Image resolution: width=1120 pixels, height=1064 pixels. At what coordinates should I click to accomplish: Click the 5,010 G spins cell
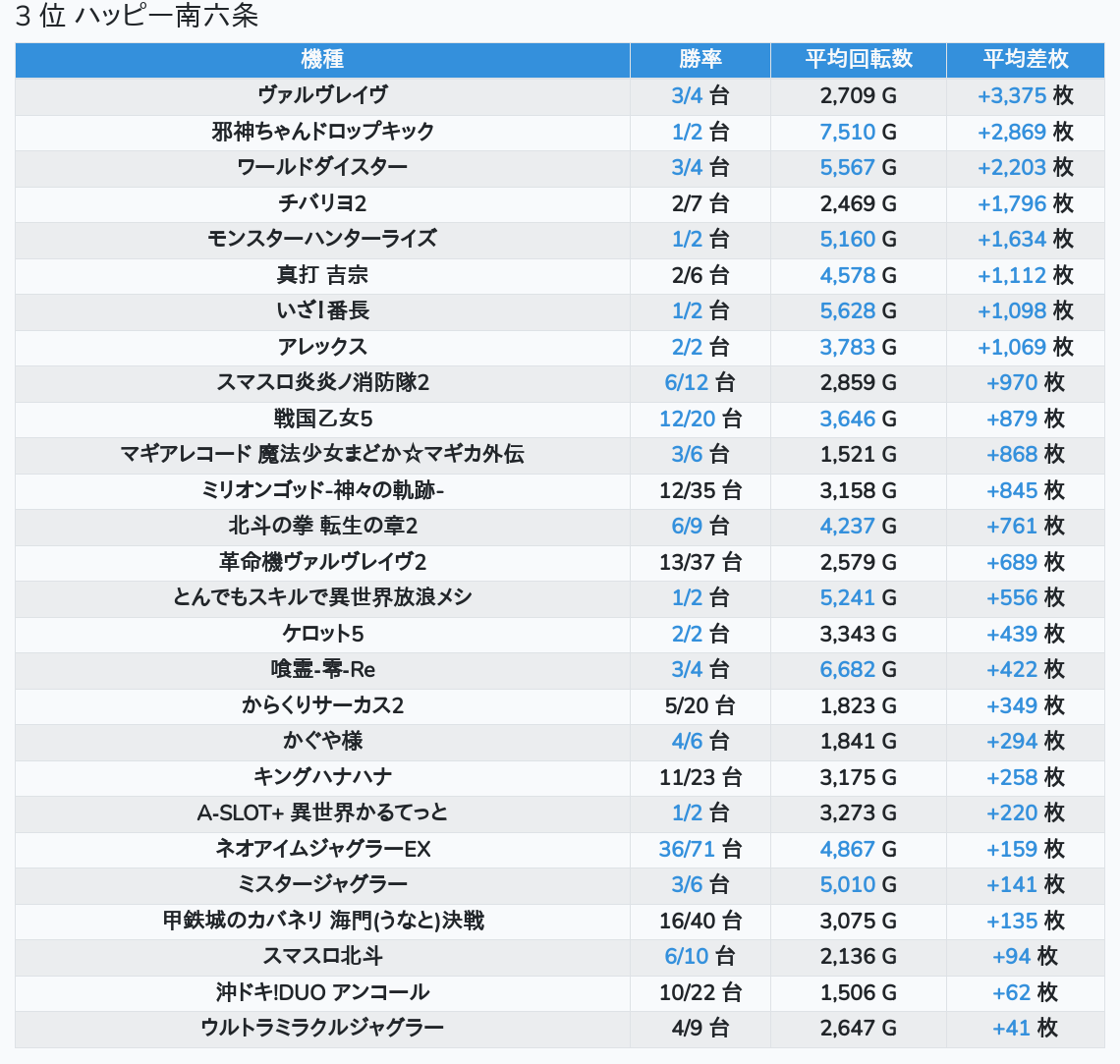point(859,885)
